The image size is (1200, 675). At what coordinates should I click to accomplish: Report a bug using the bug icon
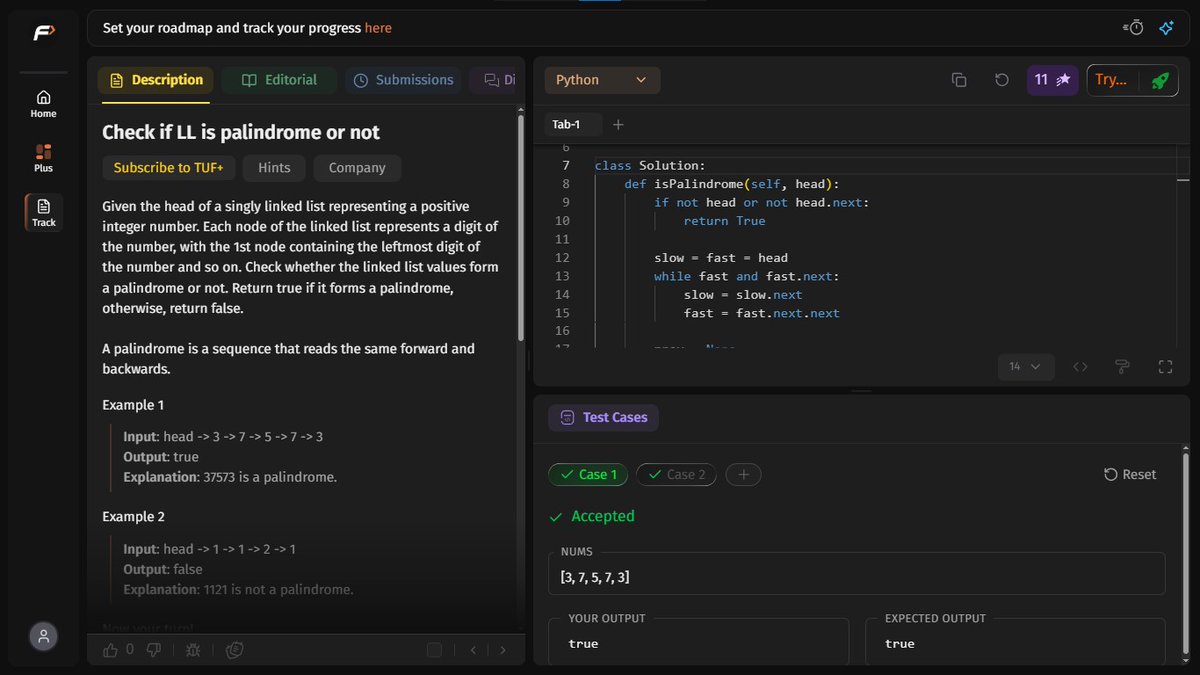click(x=193, y=650)
